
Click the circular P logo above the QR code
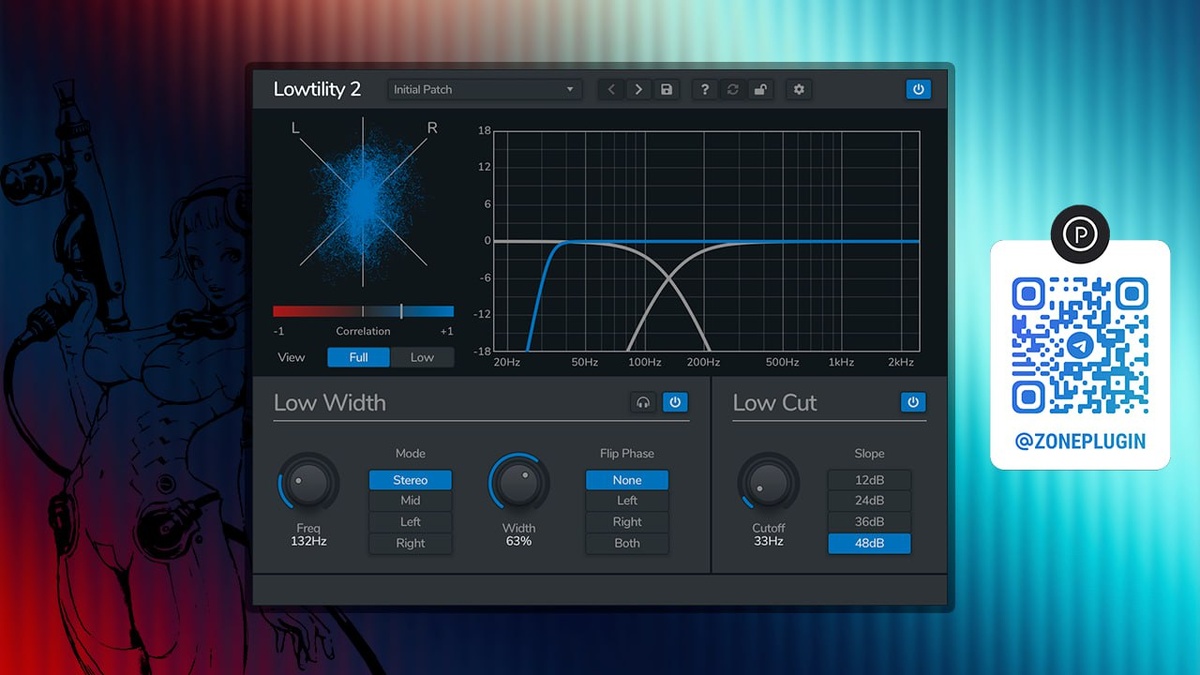(1080, 233)
